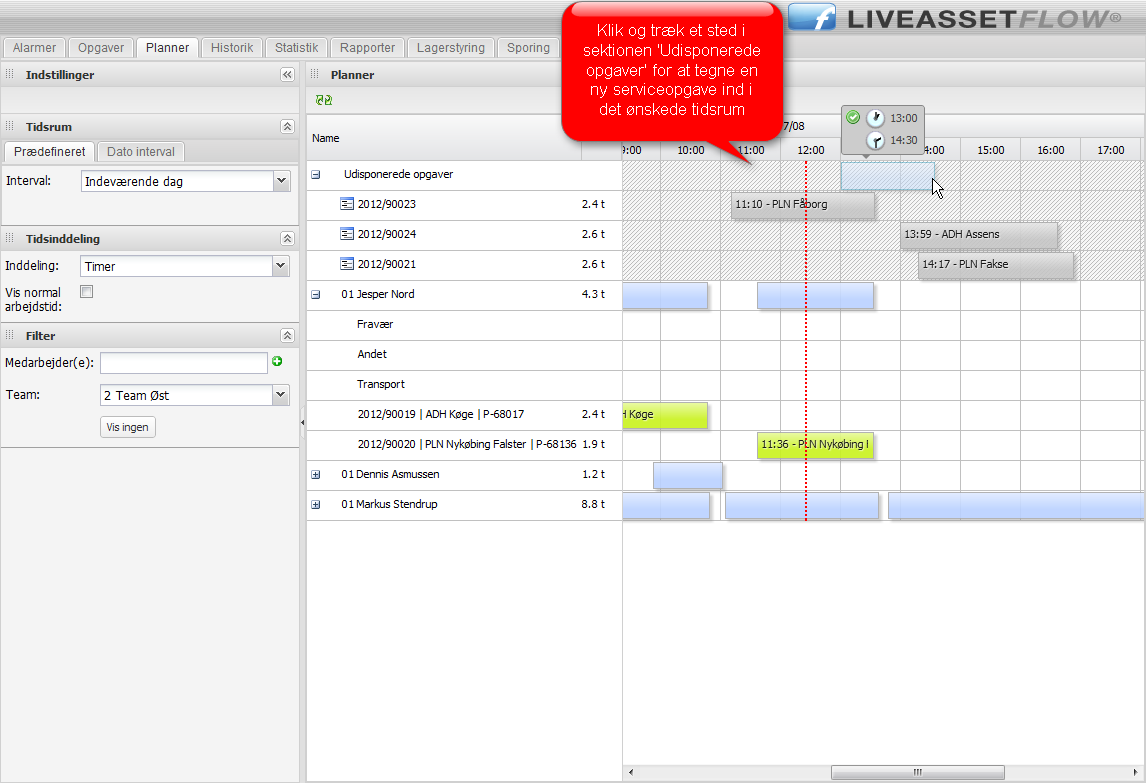Open the Interval dropdown

coord(281,181)
